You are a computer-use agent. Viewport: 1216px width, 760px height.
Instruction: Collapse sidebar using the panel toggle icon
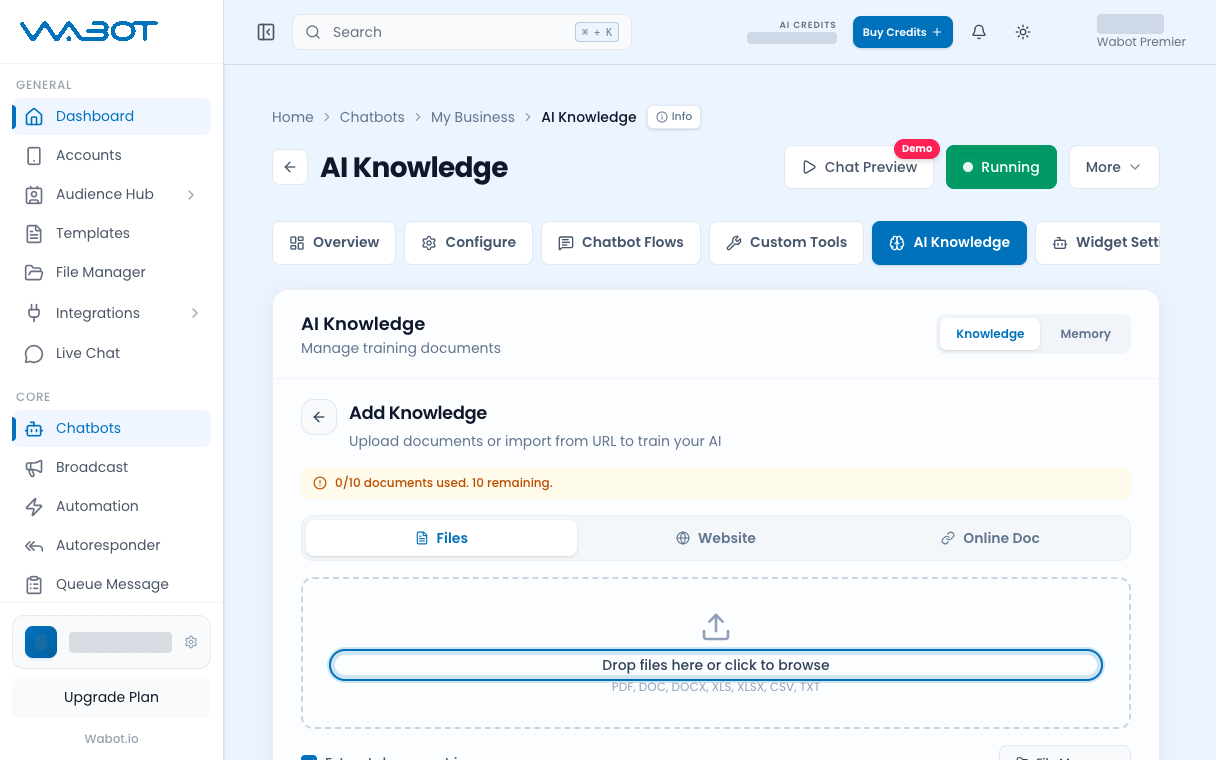[x=266, y=32]
